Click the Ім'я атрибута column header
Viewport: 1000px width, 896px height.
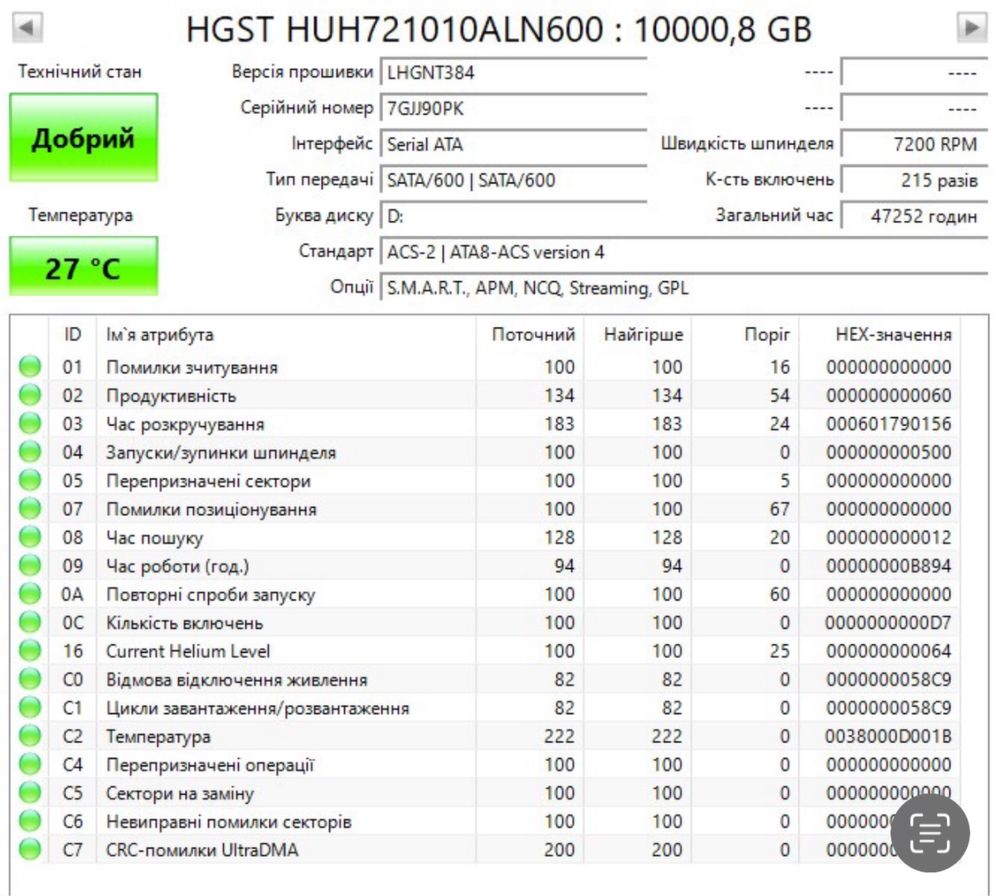point(159,334)
